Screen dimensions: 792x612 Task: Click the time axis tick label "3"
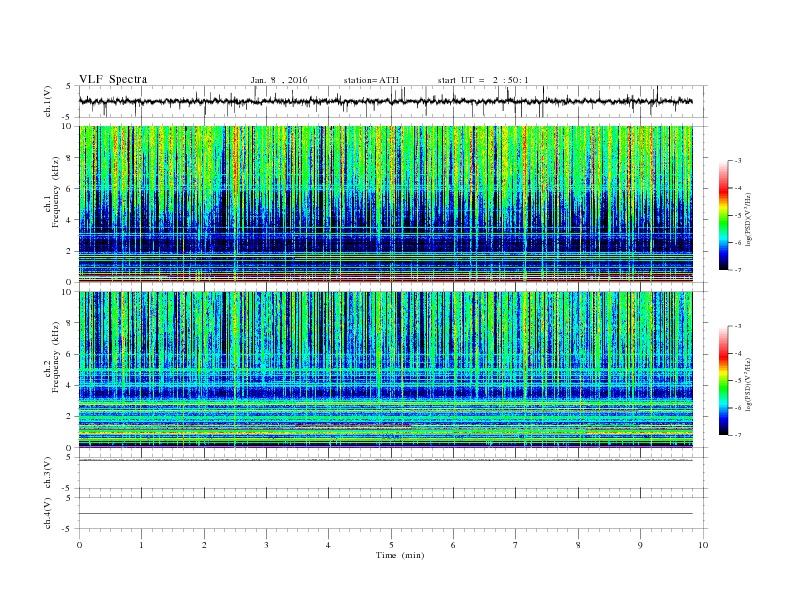click(x=266, y=545)
